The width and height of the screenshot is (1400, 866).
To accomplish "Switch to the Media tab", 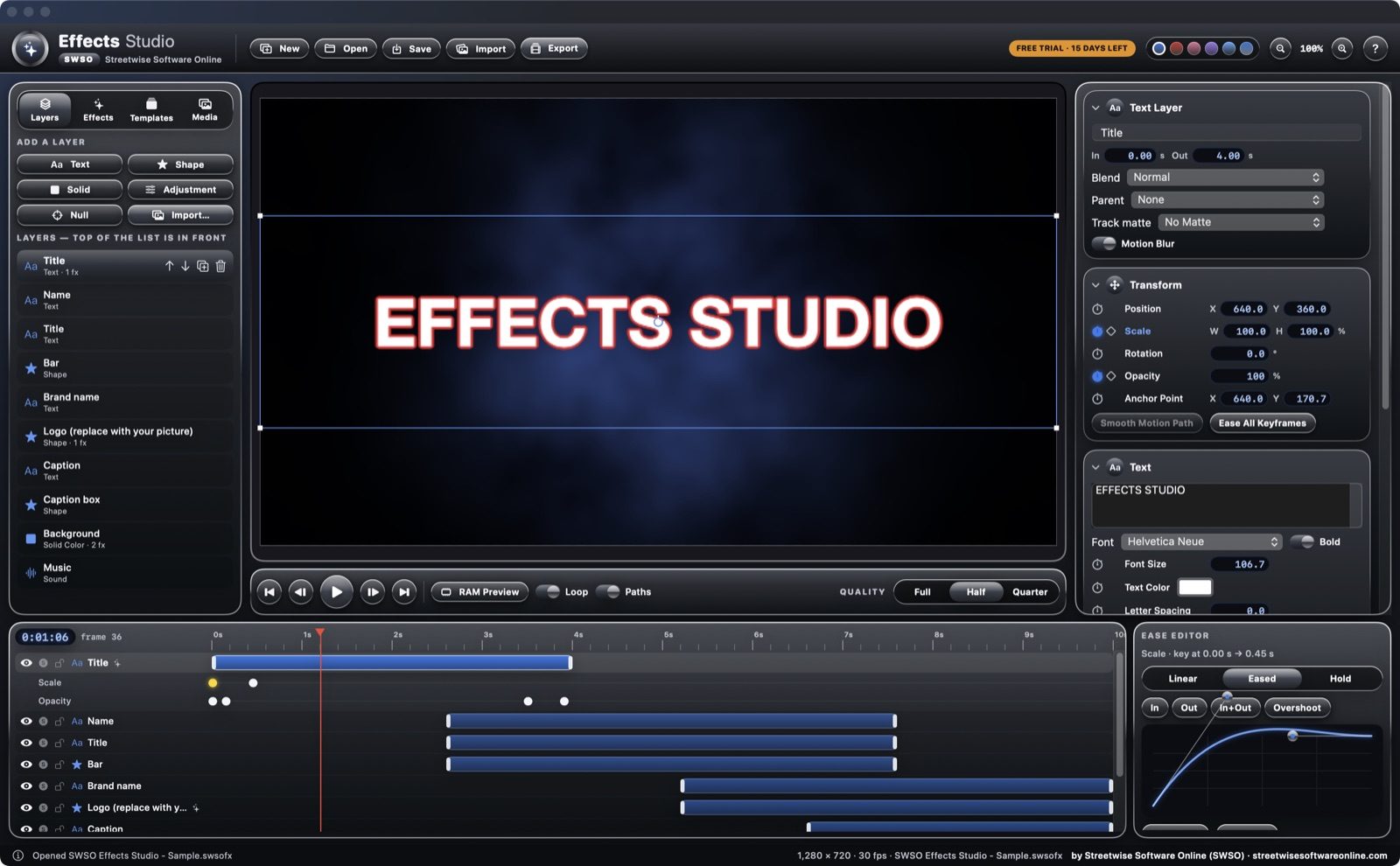I will tap(205, 109).
